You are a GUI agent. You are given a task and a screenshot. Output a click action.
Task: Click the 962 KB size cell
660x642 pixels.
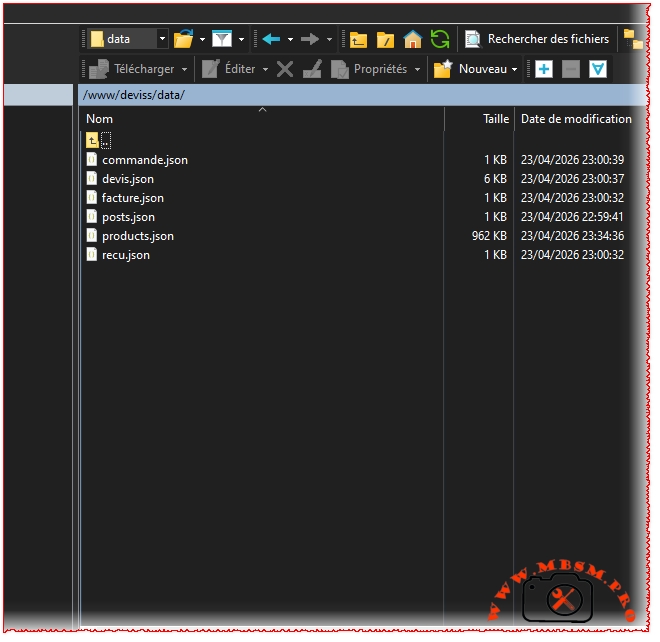click(x=489, y=236)
